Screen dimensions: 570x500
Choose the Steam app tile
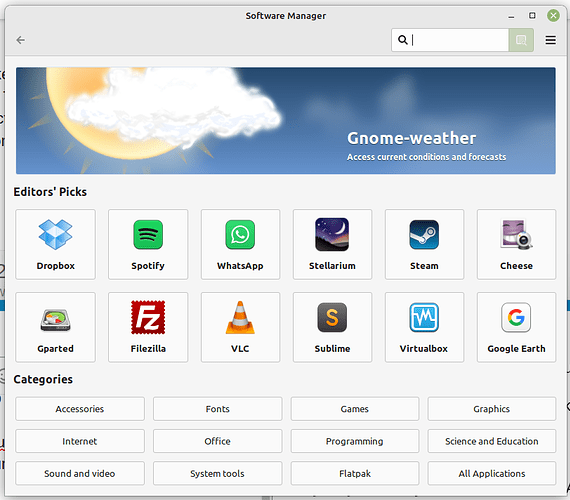point(424,244)
